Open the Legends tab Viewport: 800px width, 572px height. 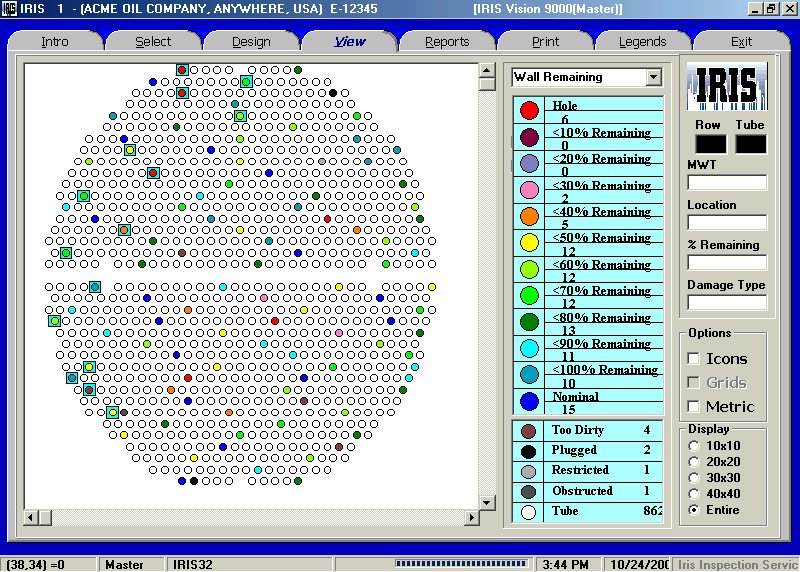(x=642, y=42)
